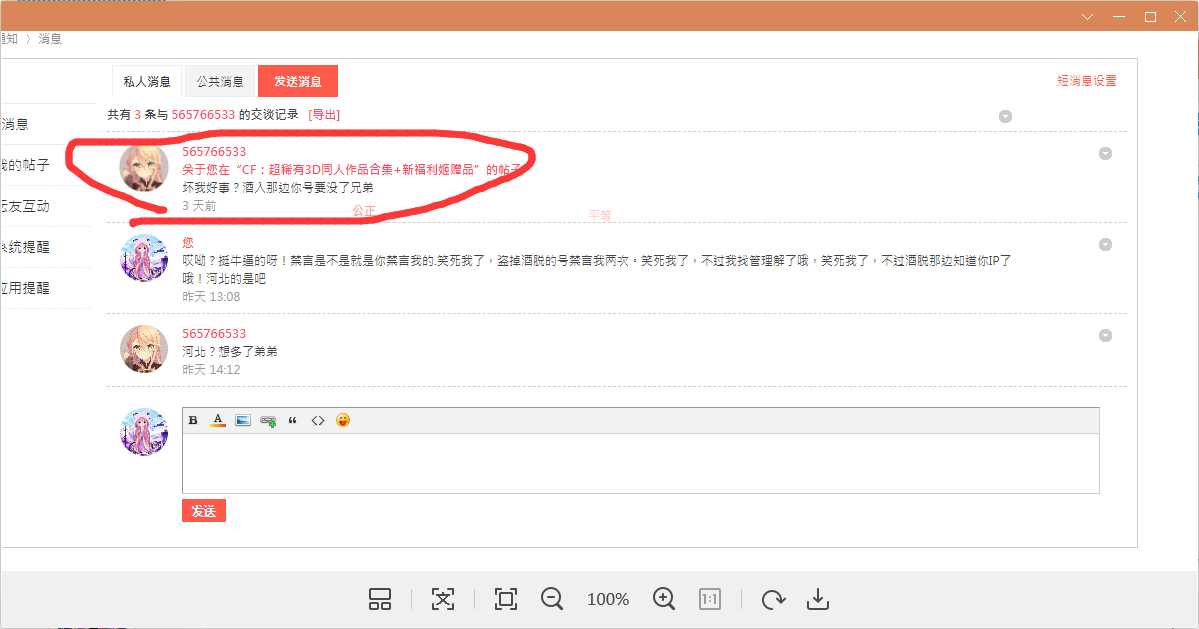This screenshot has width=1199, height=629.
Task: Zoom out the image with the minus magnifier
Action: coord(552,598)
